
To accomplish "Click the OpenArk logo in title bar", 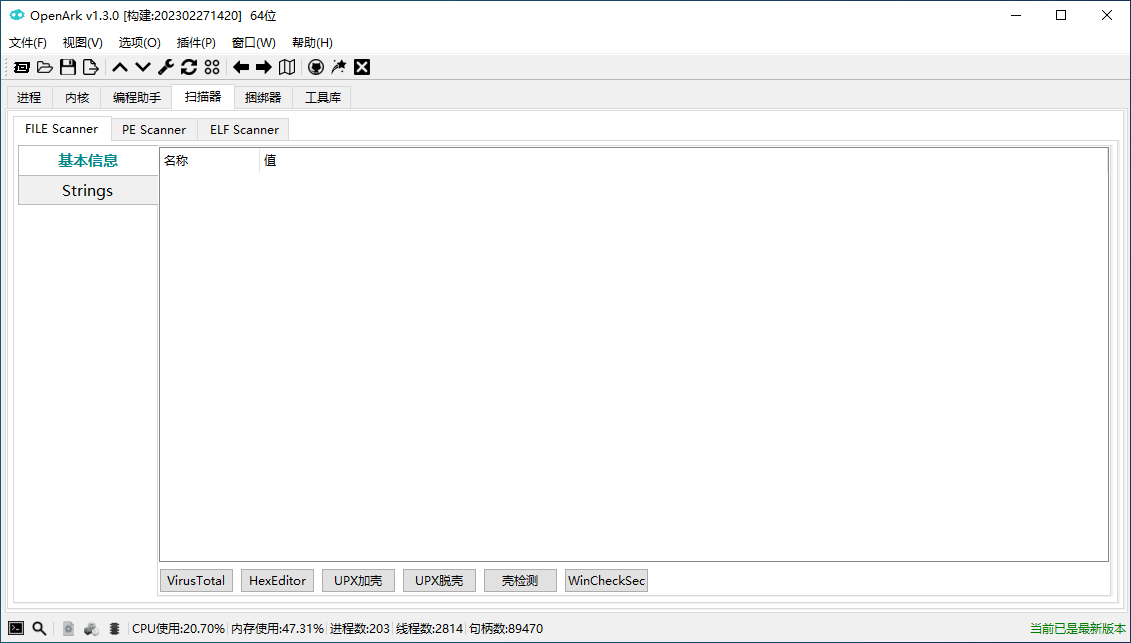I will pyautogui.click(x=17, y=15).
